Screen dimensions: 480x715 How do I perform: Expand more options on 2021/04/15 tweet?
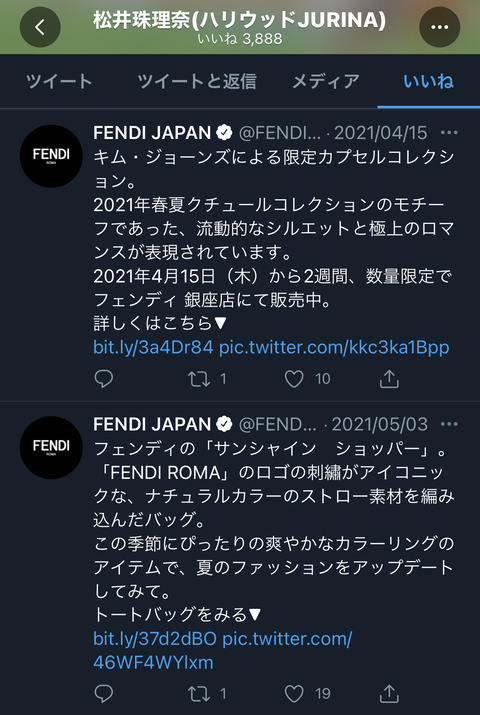(449, 133)
